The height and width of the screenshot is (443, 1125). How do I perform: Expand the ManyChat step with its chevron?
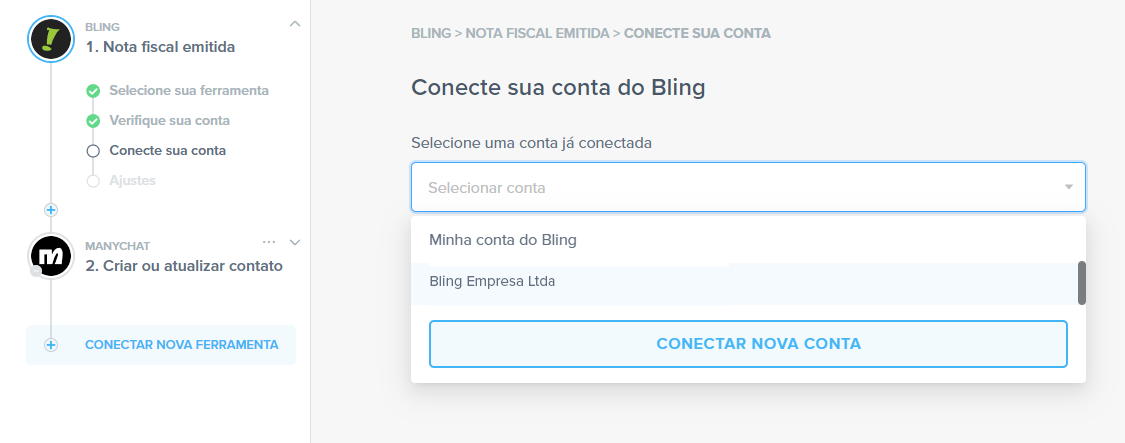click(x=294, y=242)
